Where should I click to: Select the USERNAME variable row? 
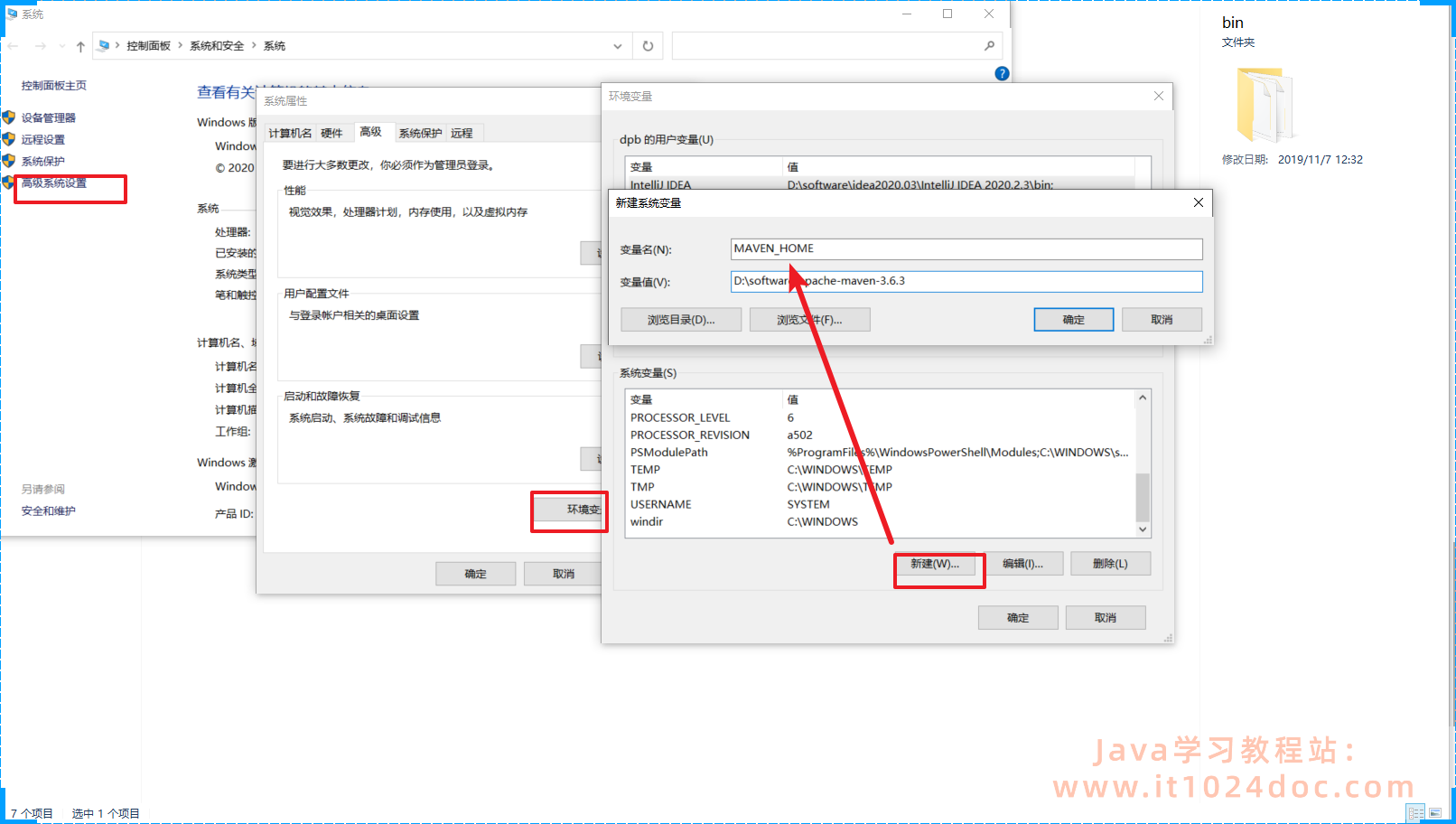click(880, 504)
